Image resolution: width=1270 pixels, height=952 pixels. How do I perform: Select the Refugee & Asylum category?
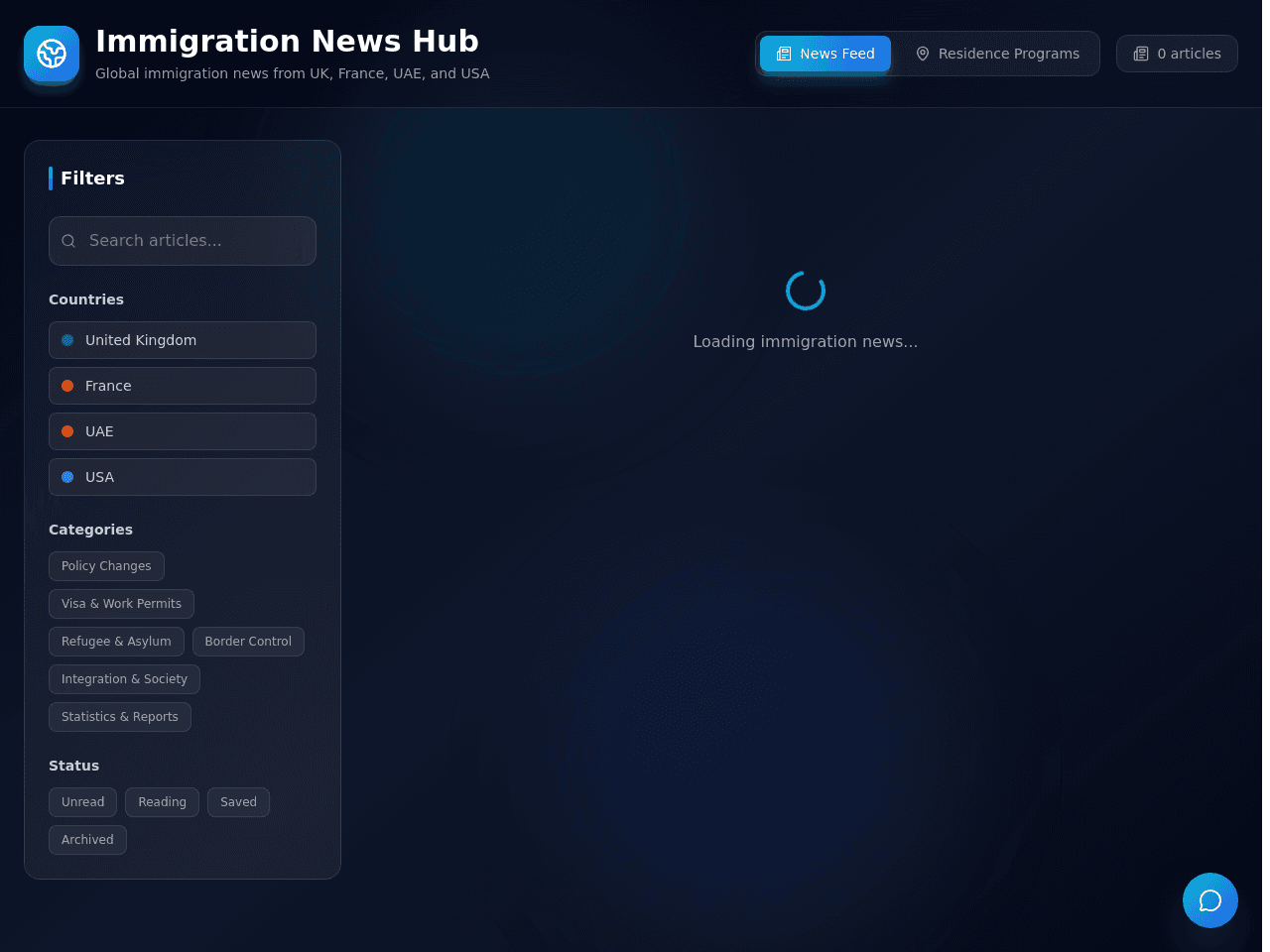click(x=116, y=642)
